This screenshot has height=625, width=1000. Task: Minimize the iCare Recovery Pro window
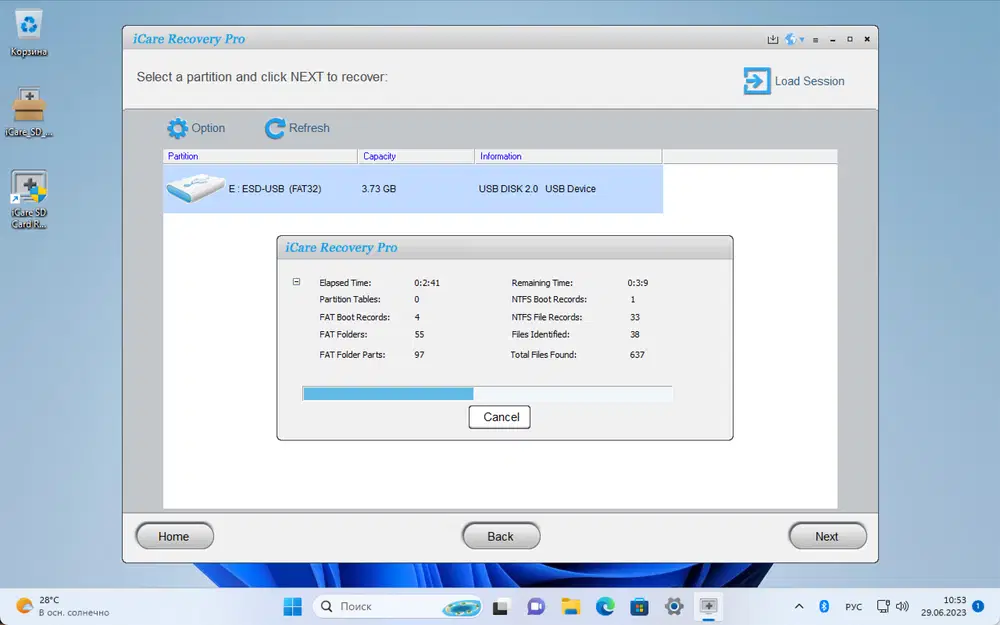[833, 40]
